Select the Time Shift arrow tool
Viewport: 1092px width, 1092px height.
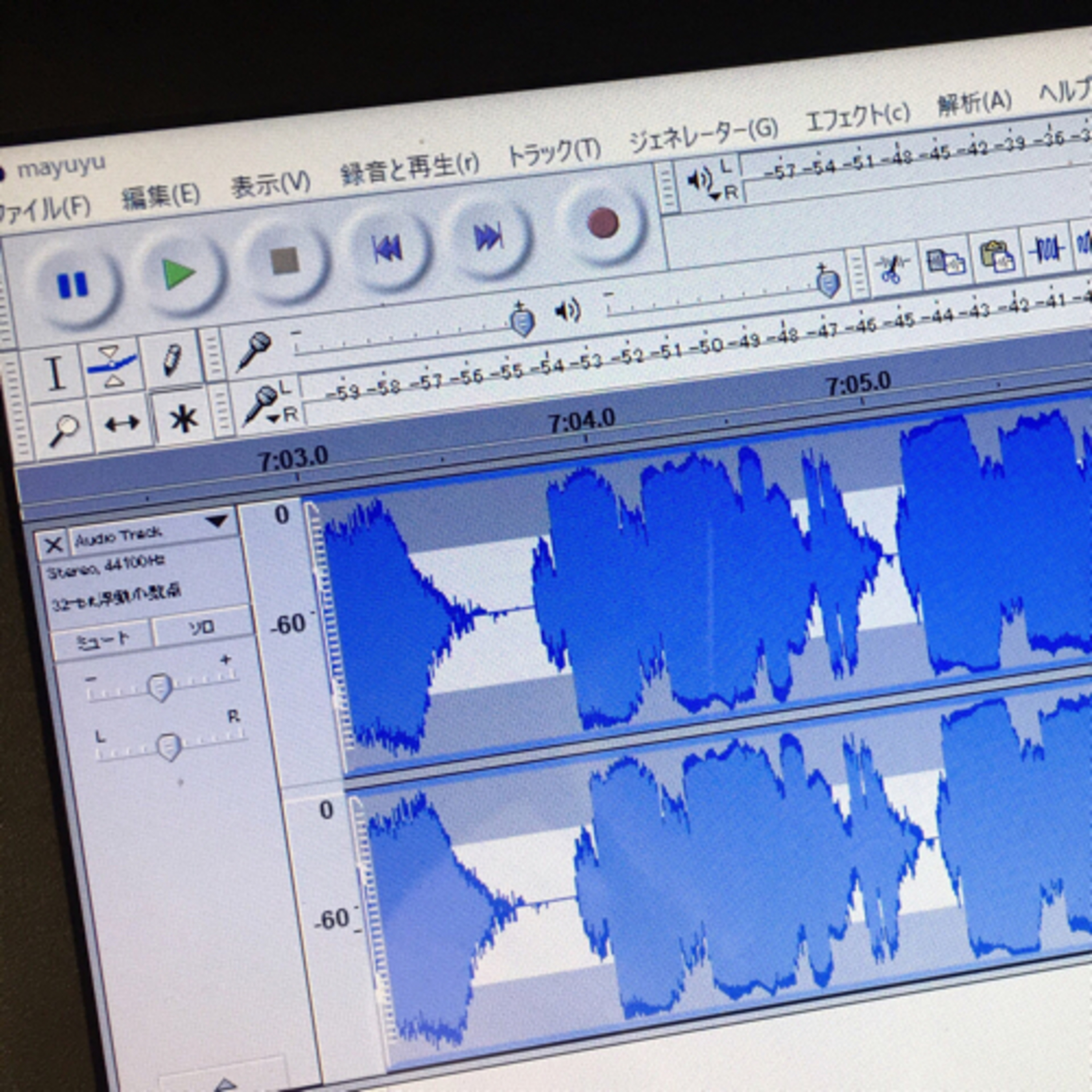point(122,423)
